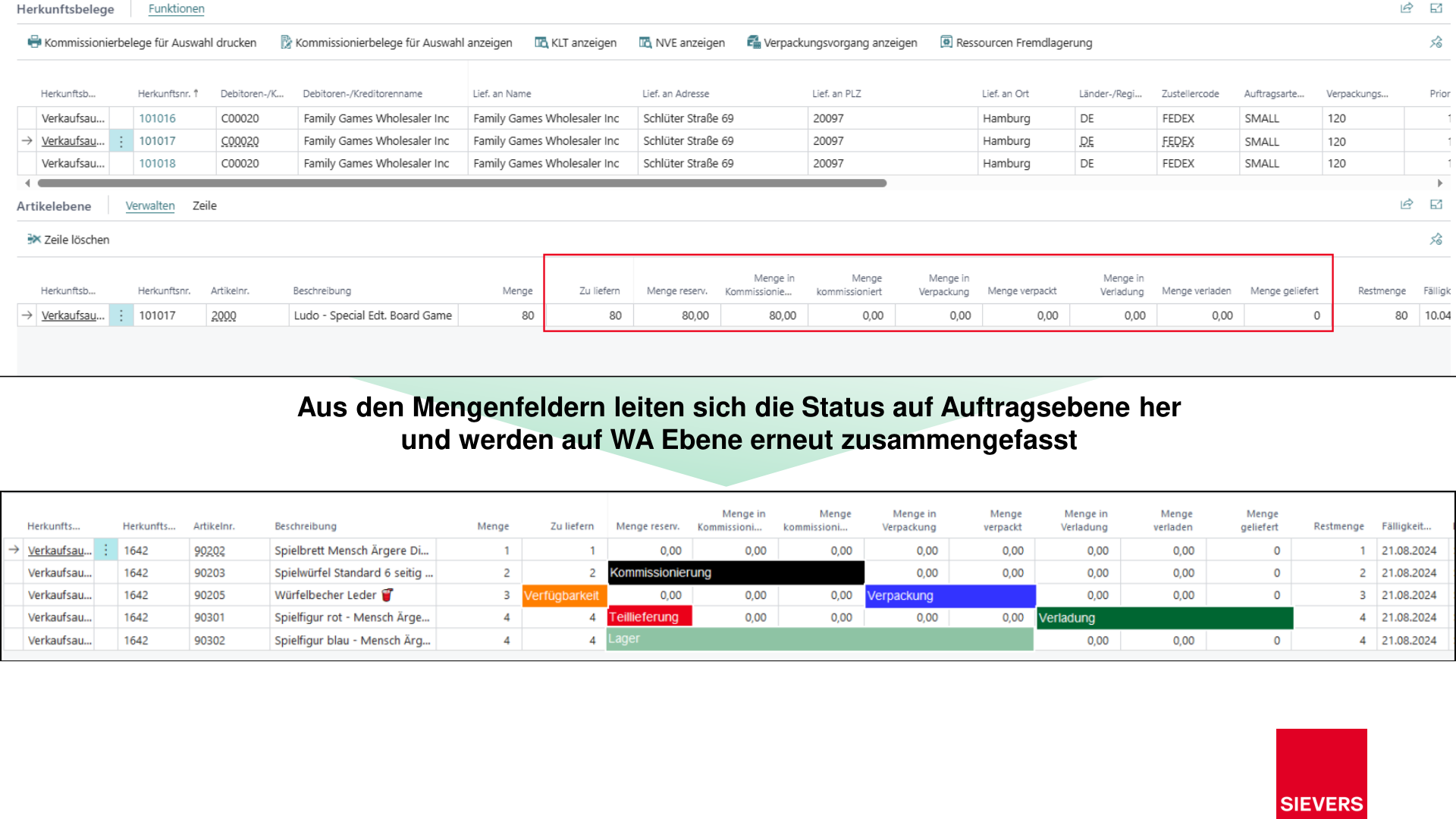
Task: Pin the Herkunftsbelege action bar
Action: (x=1436, y=42)
